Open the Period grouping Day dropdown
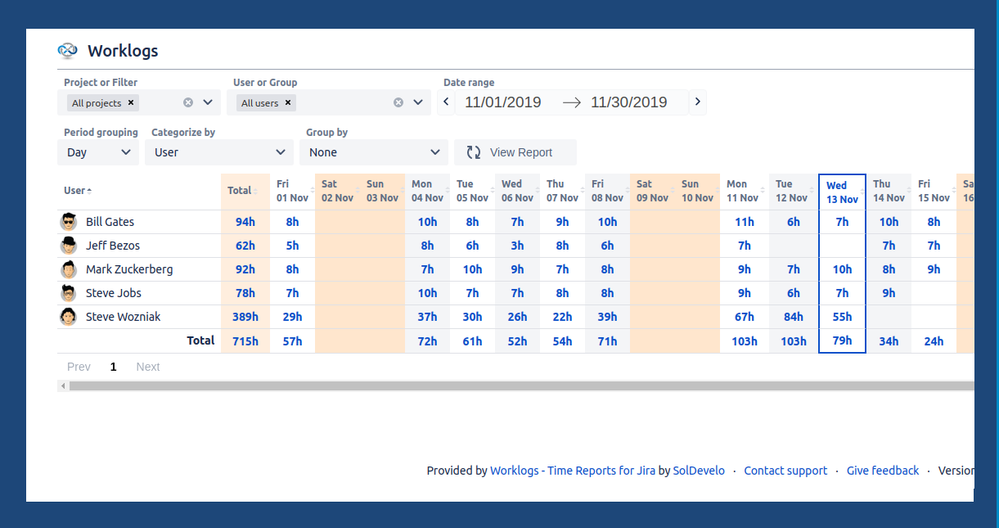This screenshot has height=528, width=999. click(98, 152)
